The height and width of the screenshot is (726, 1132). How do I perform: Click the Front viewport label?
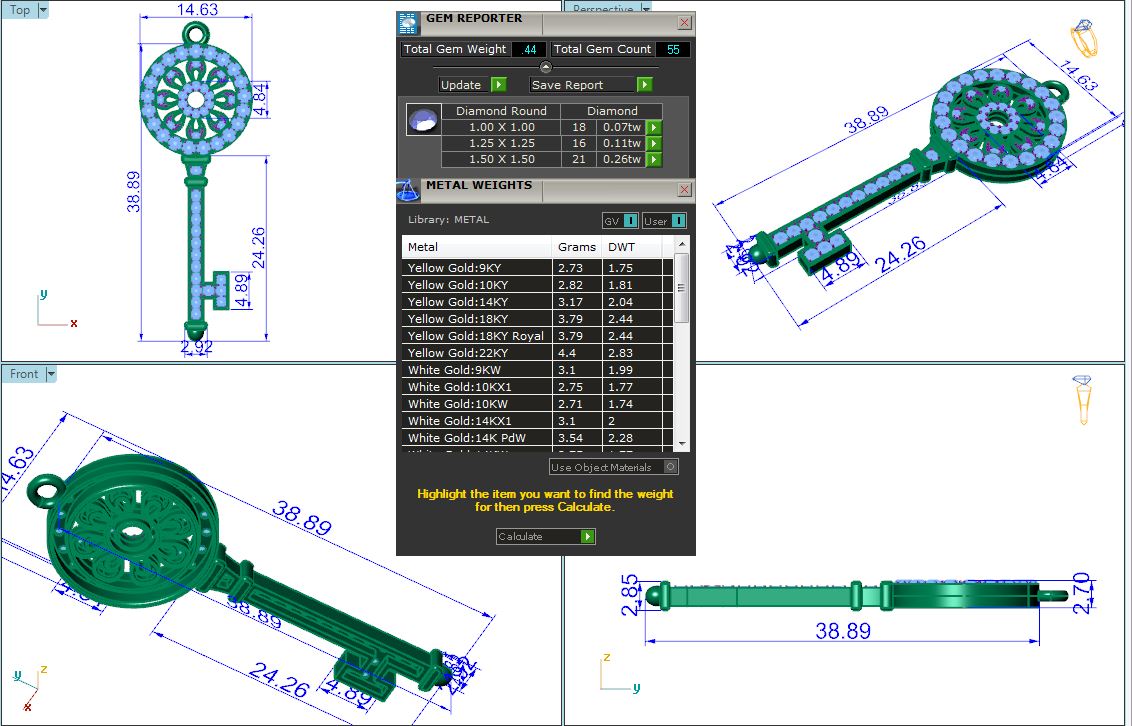(24, 374)
